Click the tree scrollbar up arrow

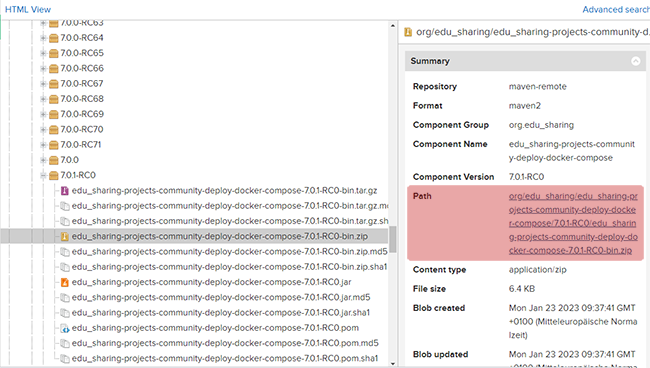(x=393, y=26)
